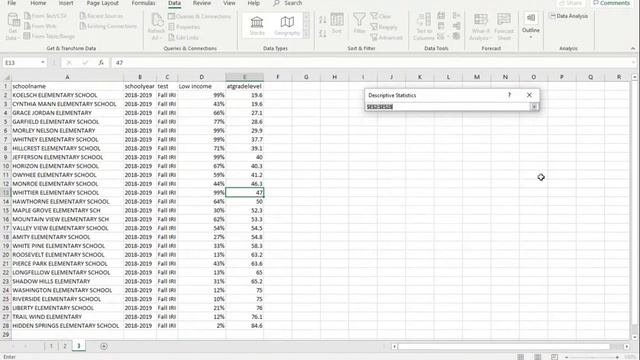Screen dimensions: 640x360
Task: Sort Z to A descending
Action: point(322,33)
